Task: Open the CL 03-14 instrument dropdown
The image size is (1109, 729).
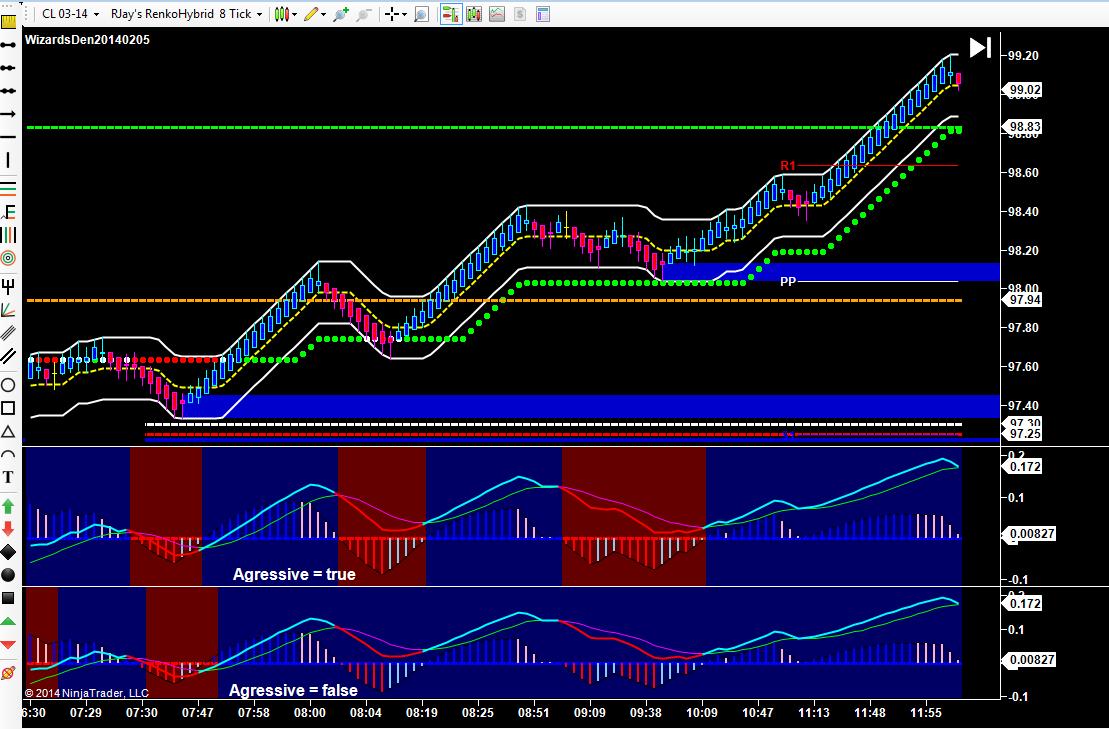Action: [x=71, y=13]
